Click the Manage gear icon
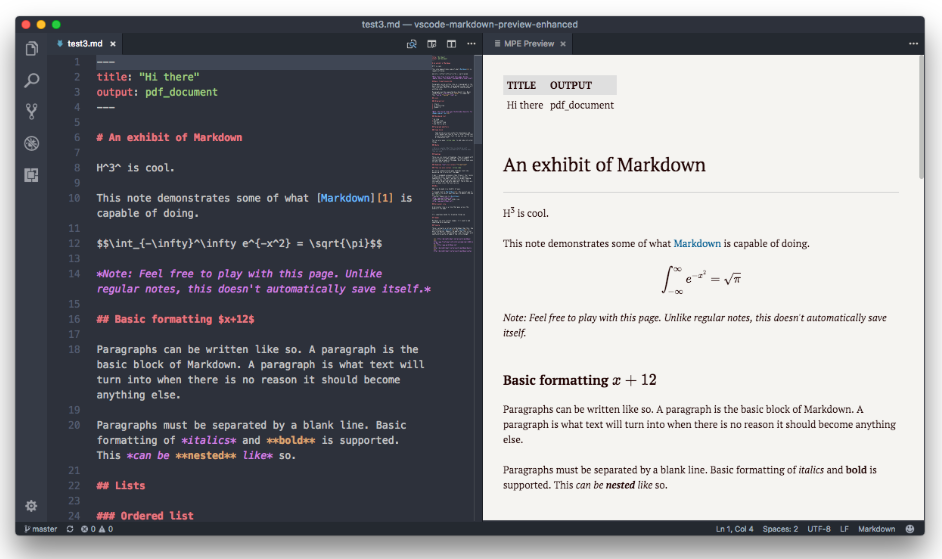 [x=32, y=506]
